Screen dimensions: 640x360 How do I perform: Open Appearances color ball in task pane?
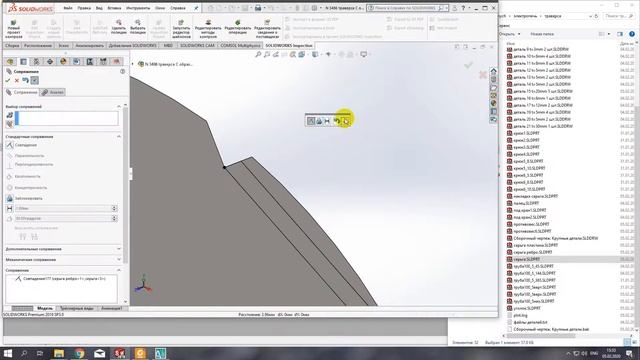point(493,103)
